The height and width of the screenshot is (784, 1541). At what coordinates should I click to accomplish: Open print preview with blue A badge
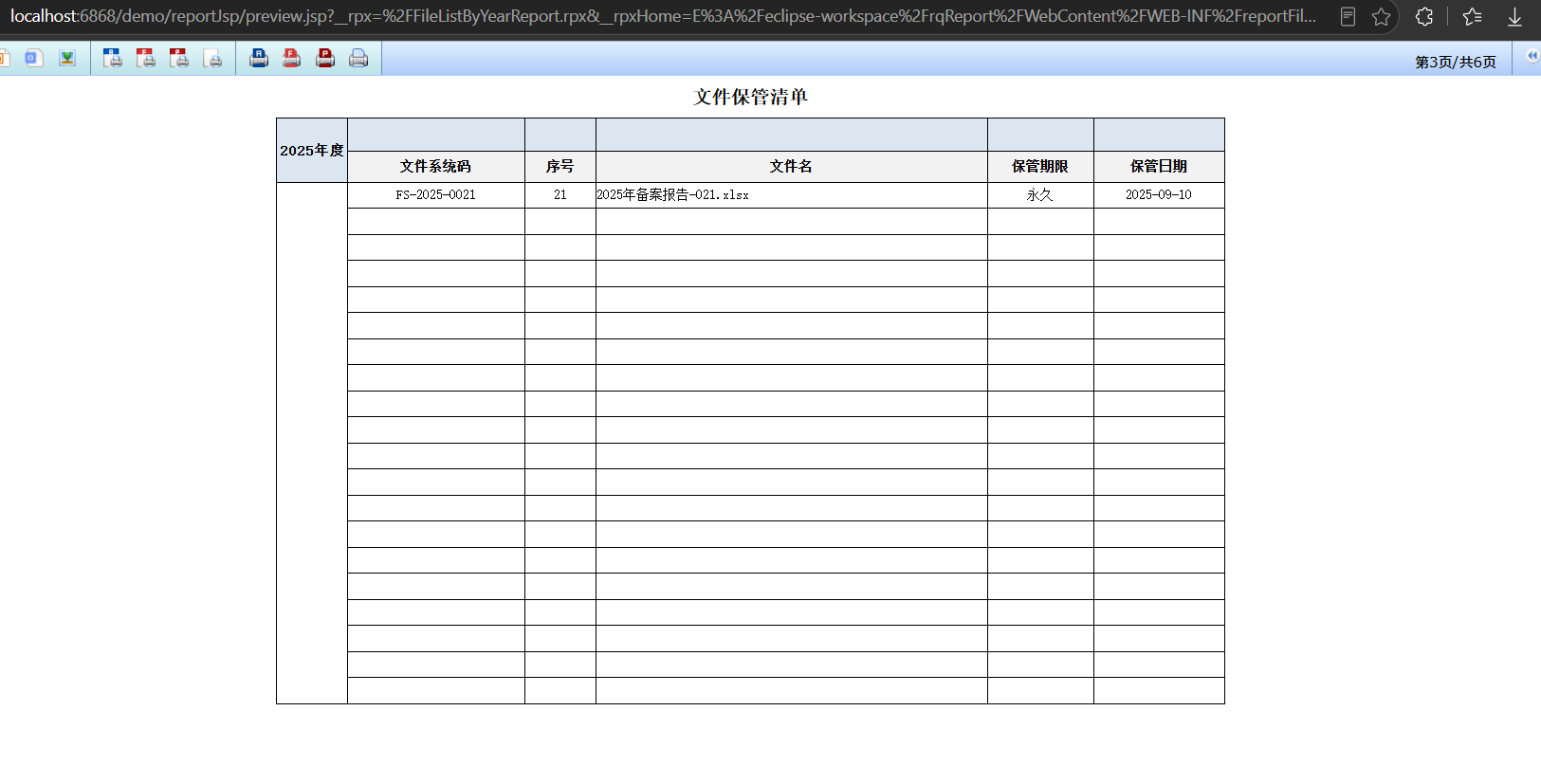point(113,59)
